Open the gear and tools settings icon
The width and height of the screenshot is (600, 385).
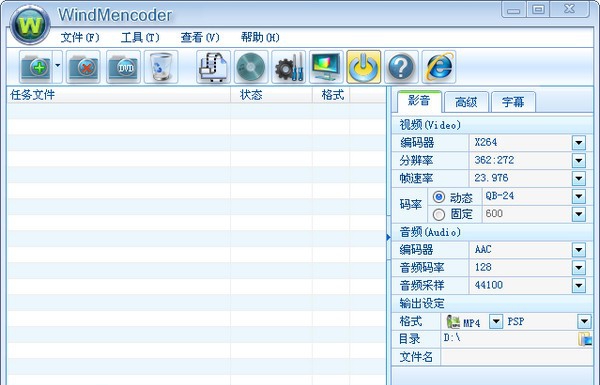pyautogui.click(x=289, y=67)
